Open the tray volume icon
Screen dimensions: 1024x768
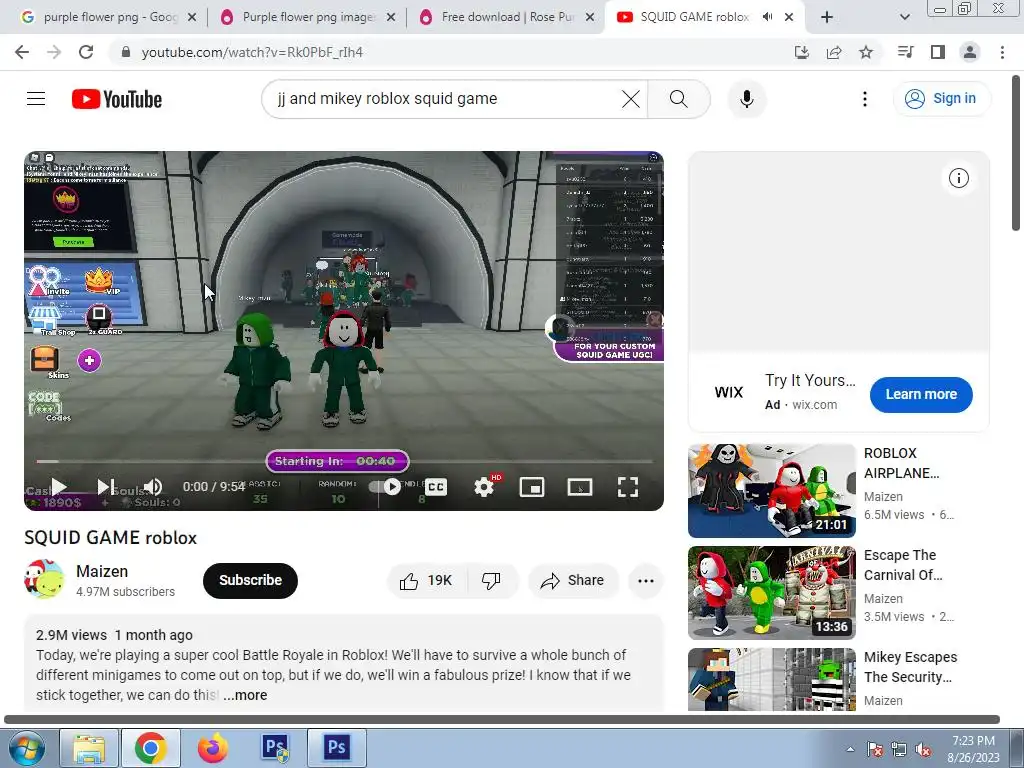click(923, 749)
